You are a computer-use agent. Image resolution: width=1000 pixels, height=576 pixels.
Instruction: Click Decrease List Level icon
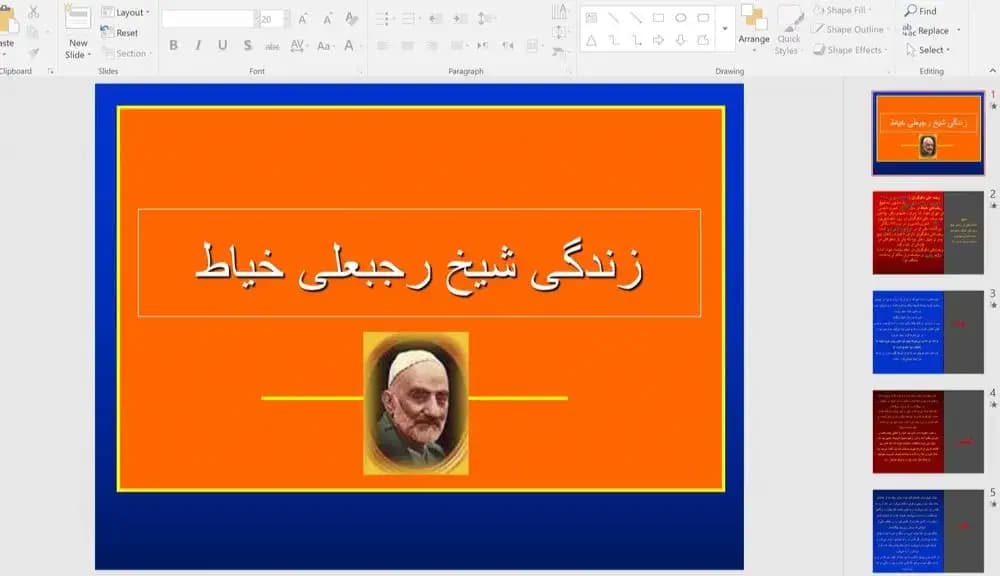coord(436,19)
